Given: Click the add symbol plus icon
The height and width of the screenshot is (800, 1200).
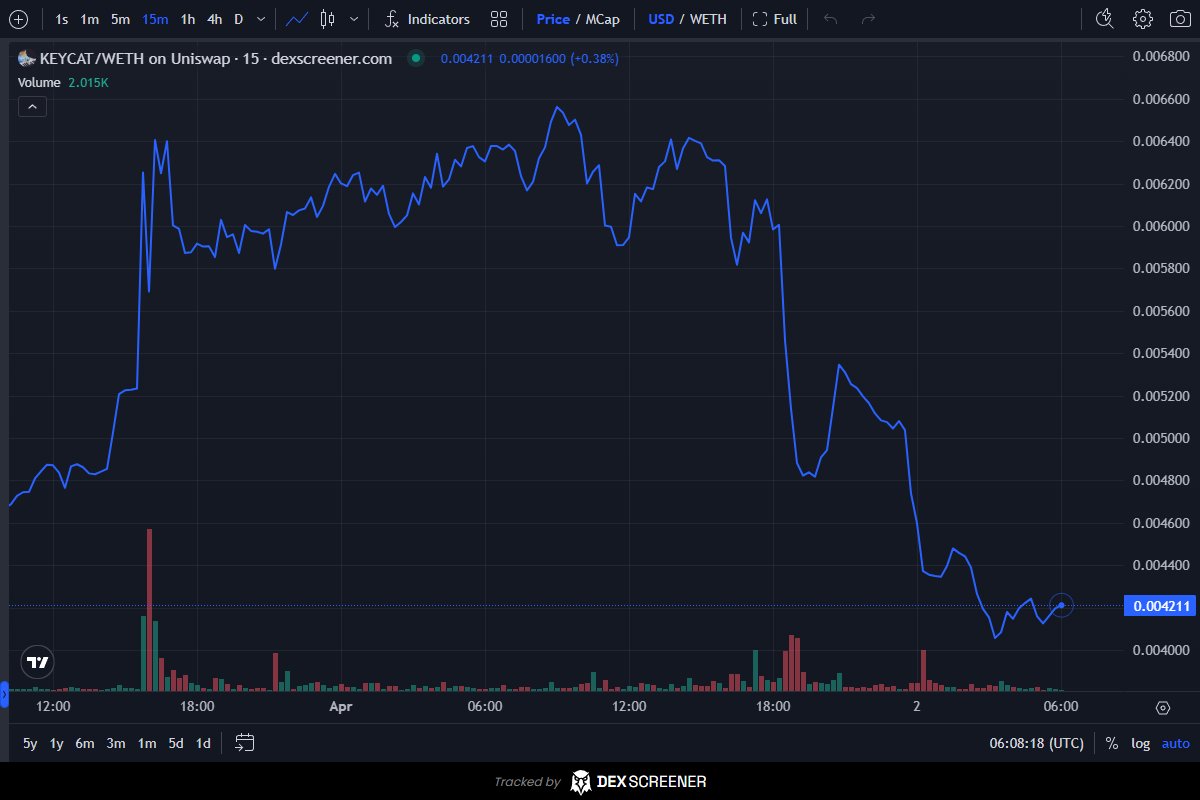Looking at the screenshot, I should (x=19, y=19).
